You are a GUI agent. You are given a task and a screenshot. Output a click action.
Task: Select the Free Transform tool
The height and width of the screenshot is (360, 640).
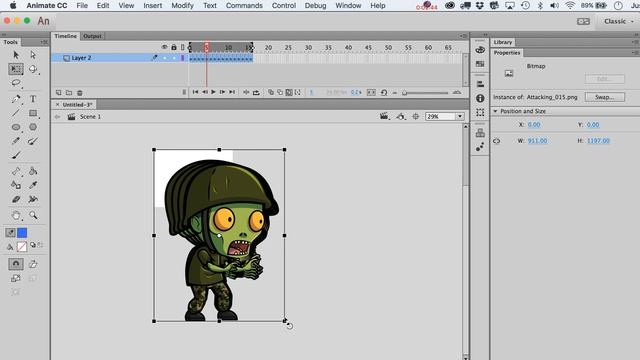coord(16,69)
